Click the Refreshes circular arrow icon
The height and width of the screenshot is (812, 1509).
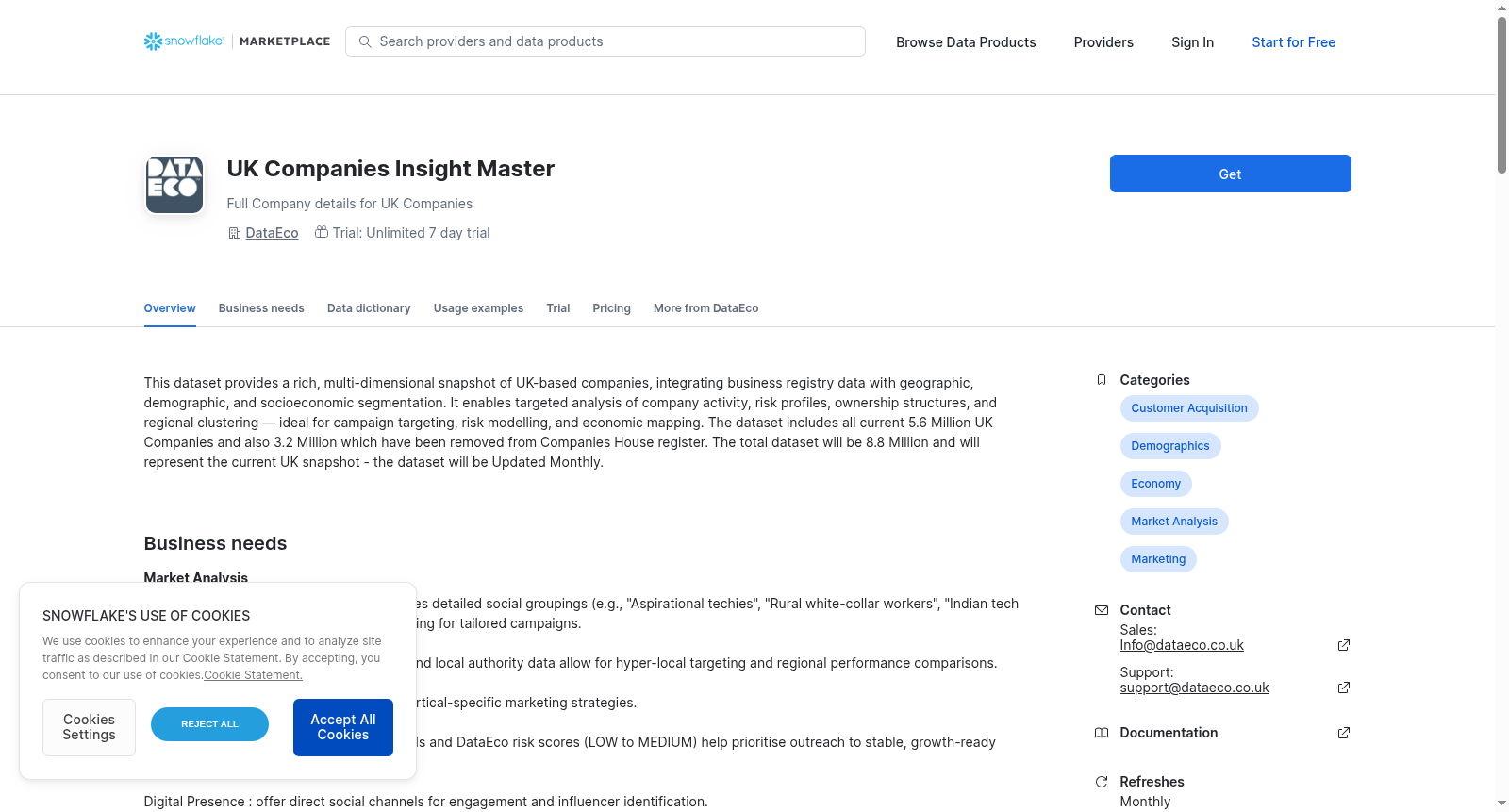point(1101,782)
